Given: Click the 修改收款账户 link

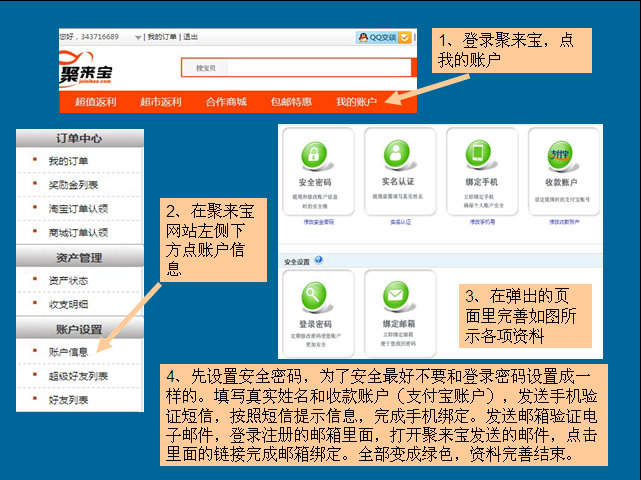Looking at the screenshot, I should pyautogui.click(x=564, y=222).
